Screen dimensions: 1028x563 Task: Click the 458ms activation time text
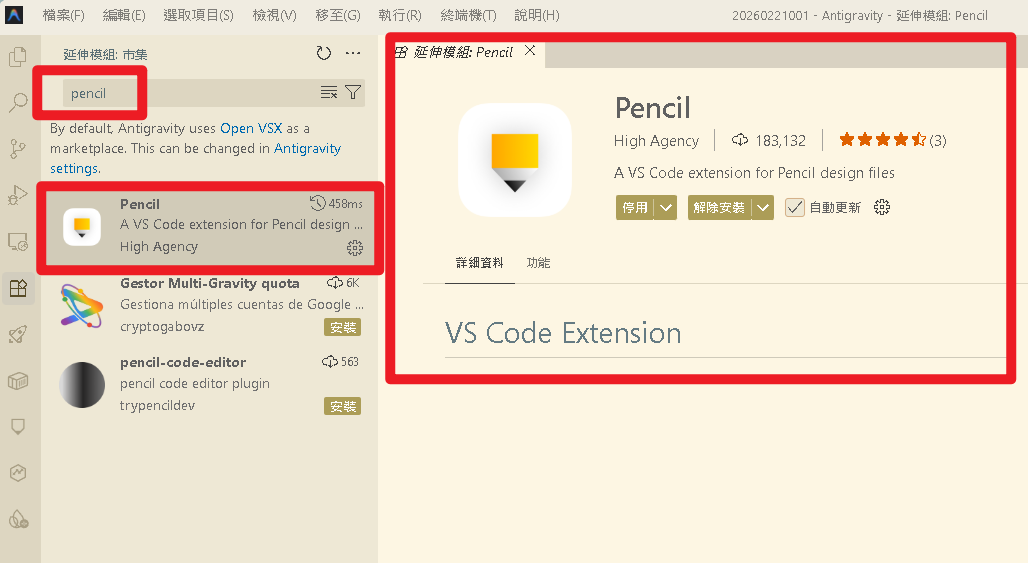click(x=346, y=204)
